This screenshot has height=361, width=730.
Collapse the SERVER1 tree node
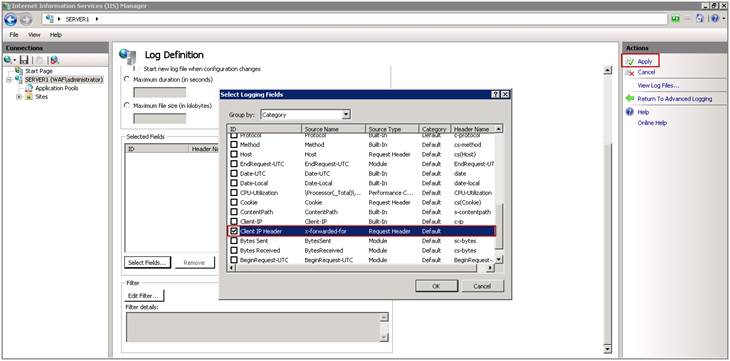pyautogui.click(x=9, y=80)
